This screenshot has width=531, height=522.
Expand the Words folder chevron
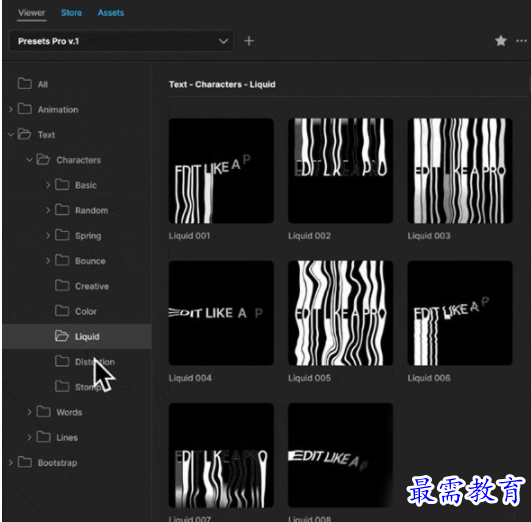click(29, 412)
